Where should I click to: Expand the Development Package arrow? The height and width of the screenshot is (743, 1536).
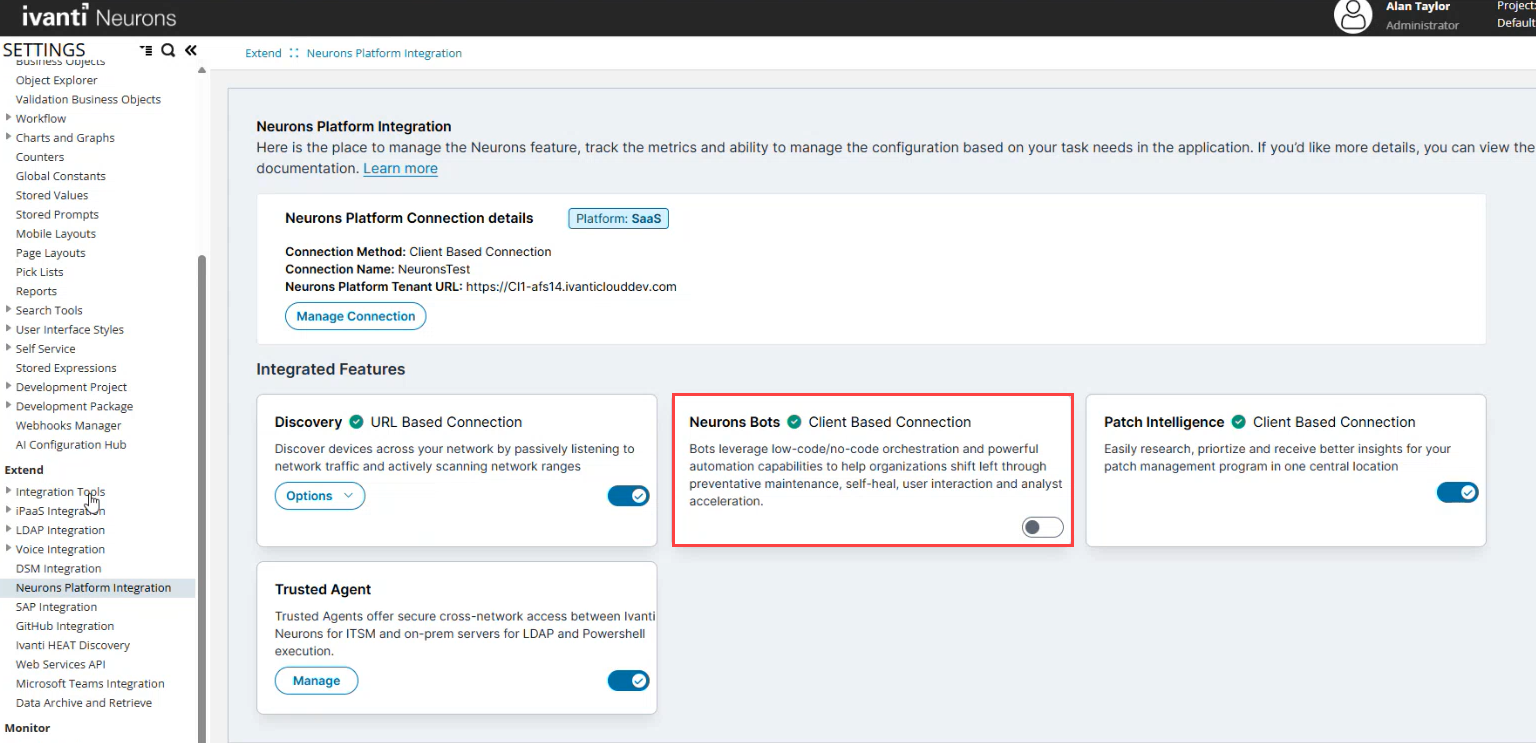pos(9,406)
